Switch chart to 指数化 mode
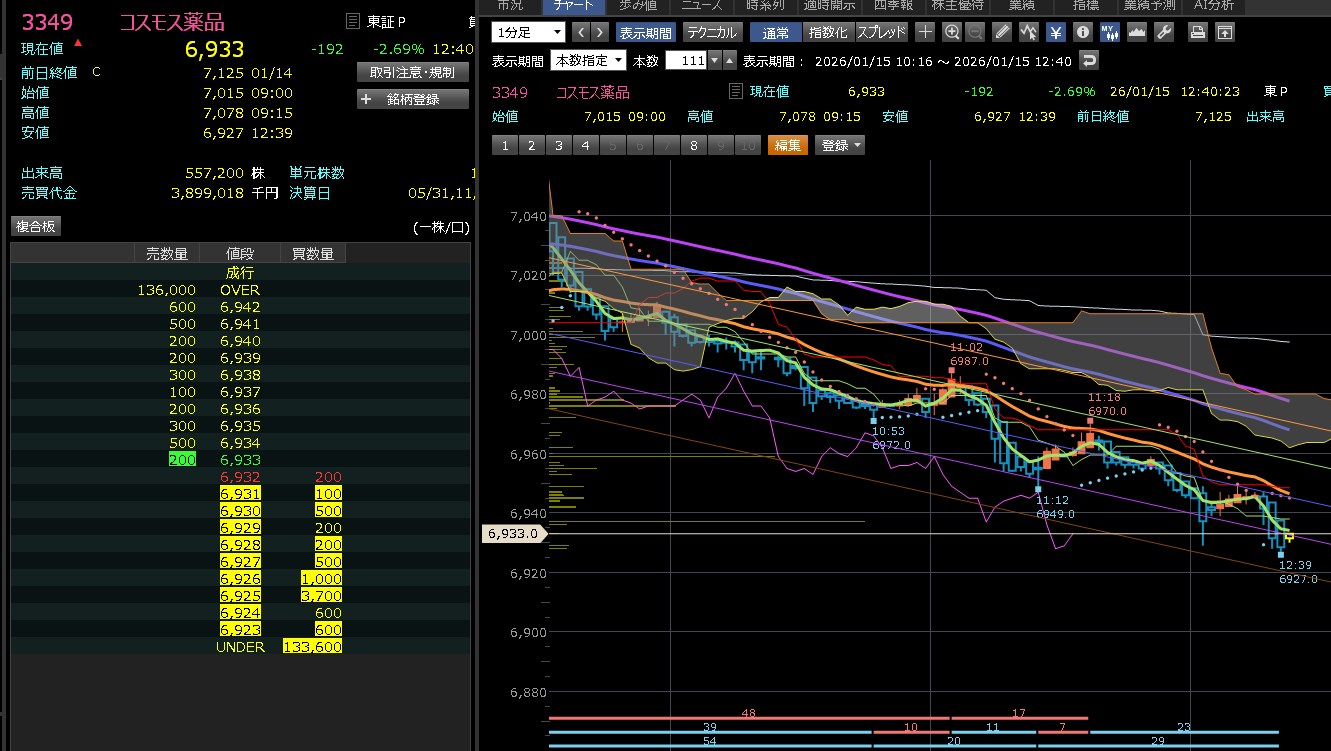 coord(827,32)
